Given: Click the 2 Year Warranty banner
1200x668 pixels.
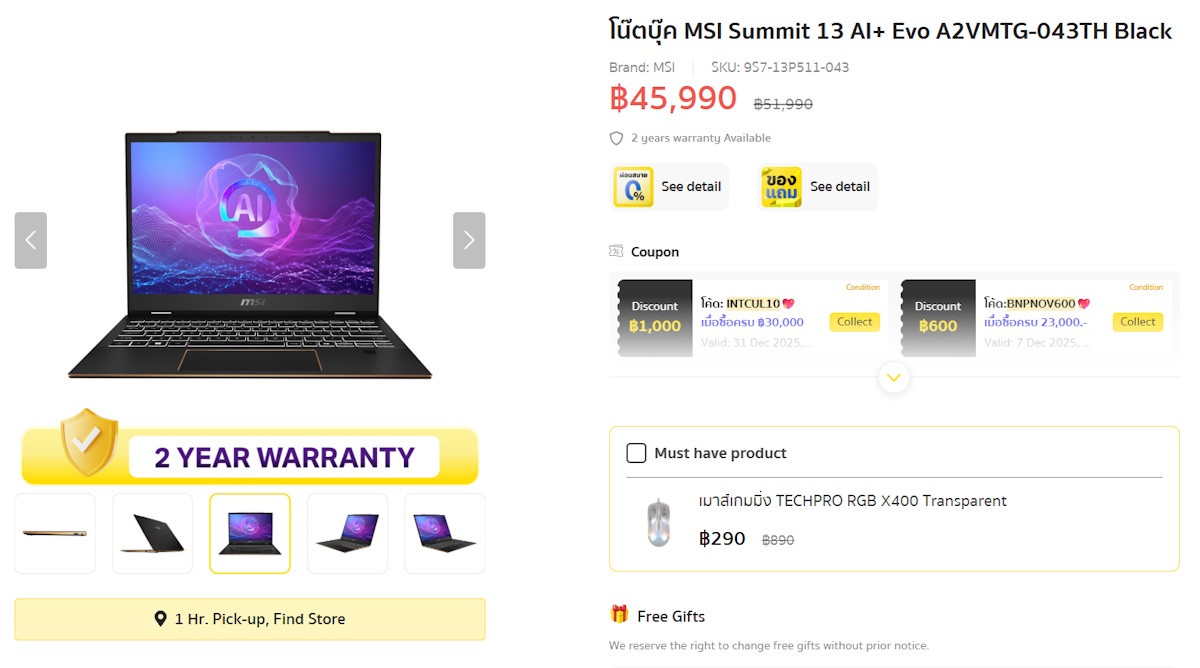Looking at the screenshot, I should [x=250, y=457].
